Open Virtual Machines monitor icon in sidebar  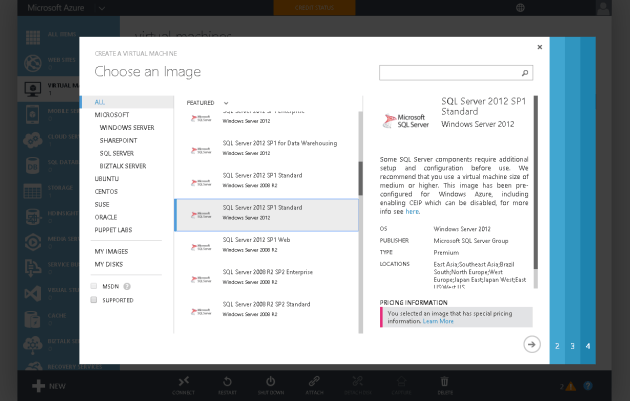33,89
